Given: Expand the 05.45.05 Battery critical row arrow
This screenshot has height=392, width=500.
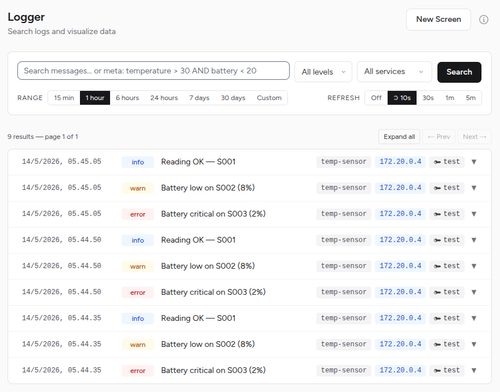Looking at the screenshot, I should click(474, 214).
